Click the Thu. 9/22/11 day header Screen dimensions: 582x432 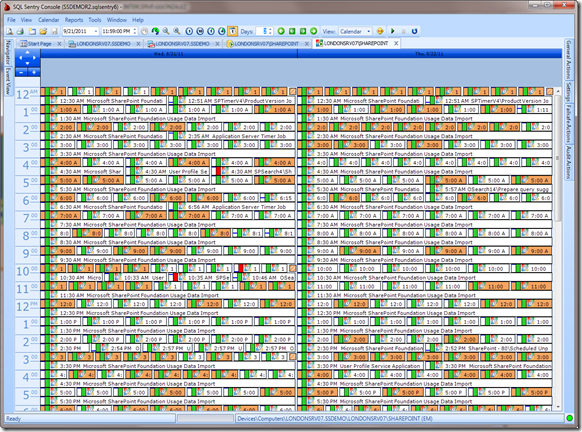[x=429, y=54]
